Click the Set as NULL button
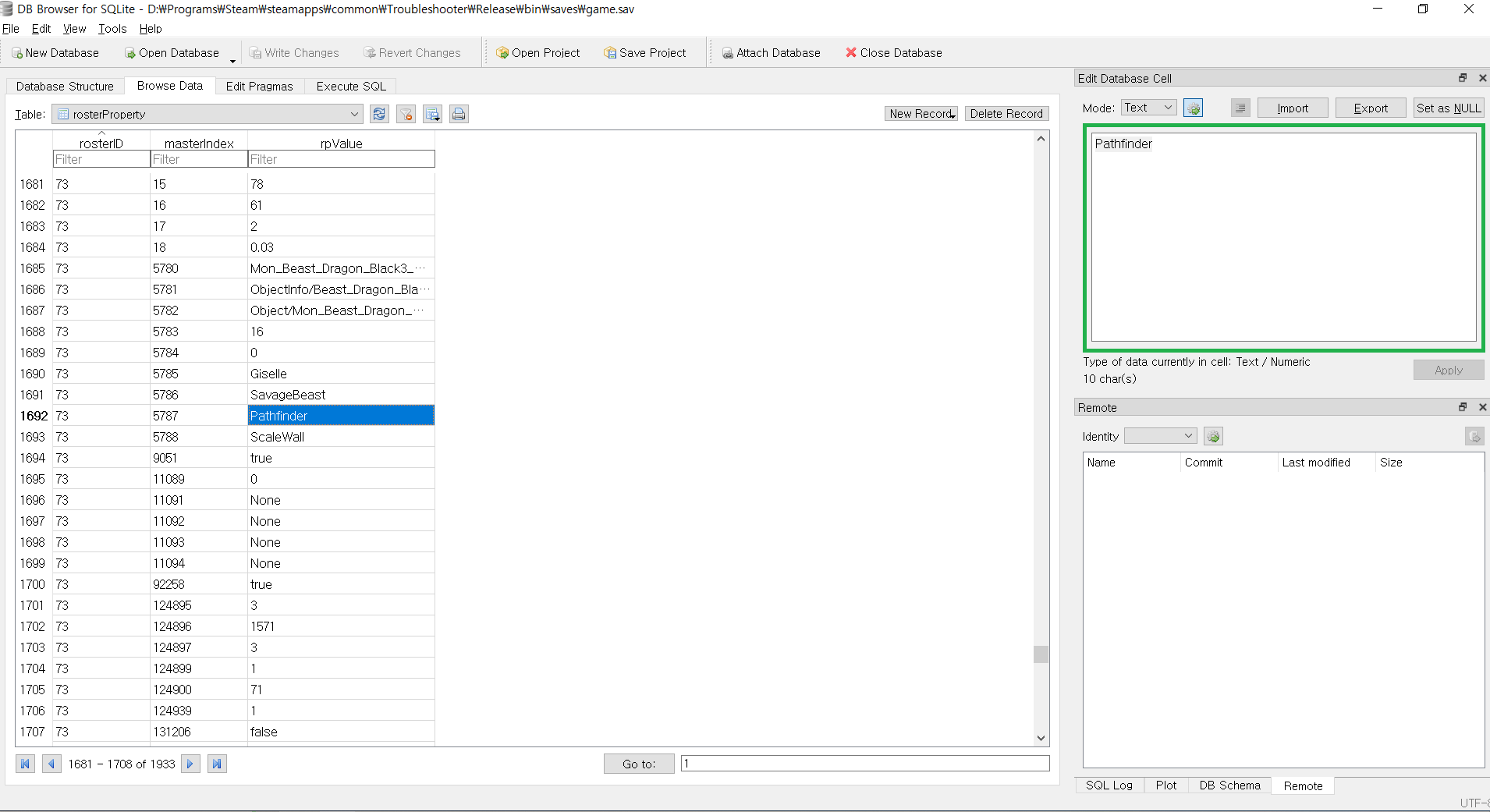This screenshot has width=1490, height=812. click(x=1449, y=108)
